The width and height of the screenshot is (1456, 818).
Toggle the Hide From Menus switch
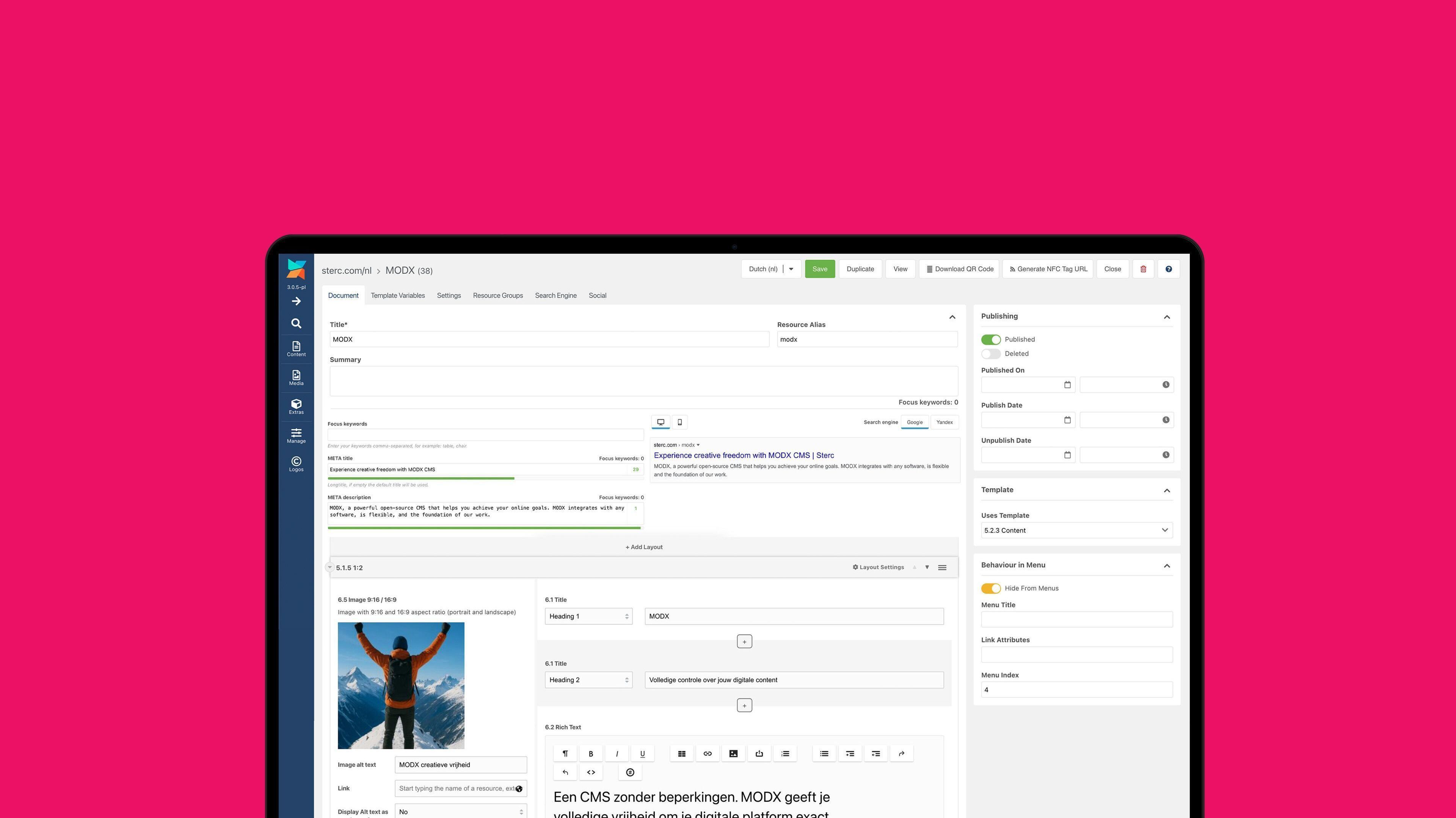[991, 589]
